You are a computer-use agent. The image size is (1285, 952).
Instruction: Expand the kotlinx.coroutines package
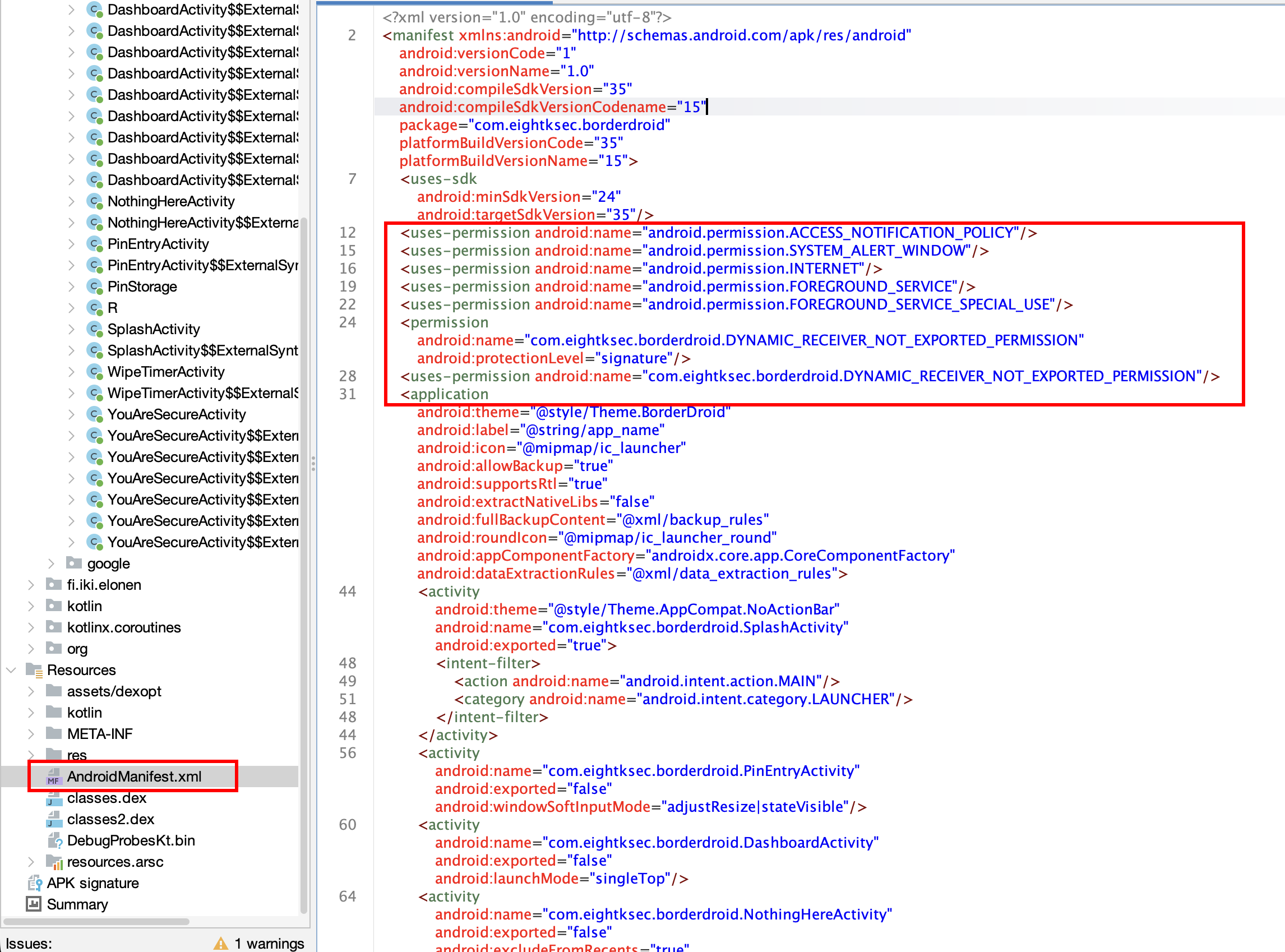click(x=30, y=627)
